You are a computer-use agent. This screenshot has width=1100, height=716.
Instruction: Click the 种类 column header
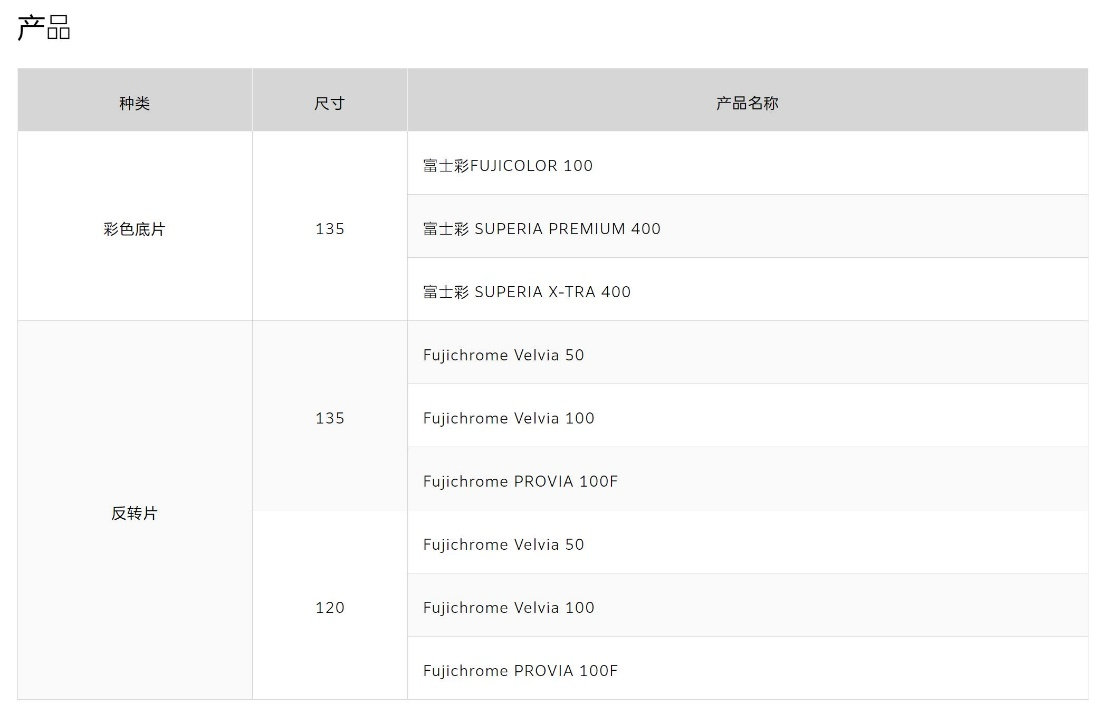pyautogui.click(x=134, y=103)
